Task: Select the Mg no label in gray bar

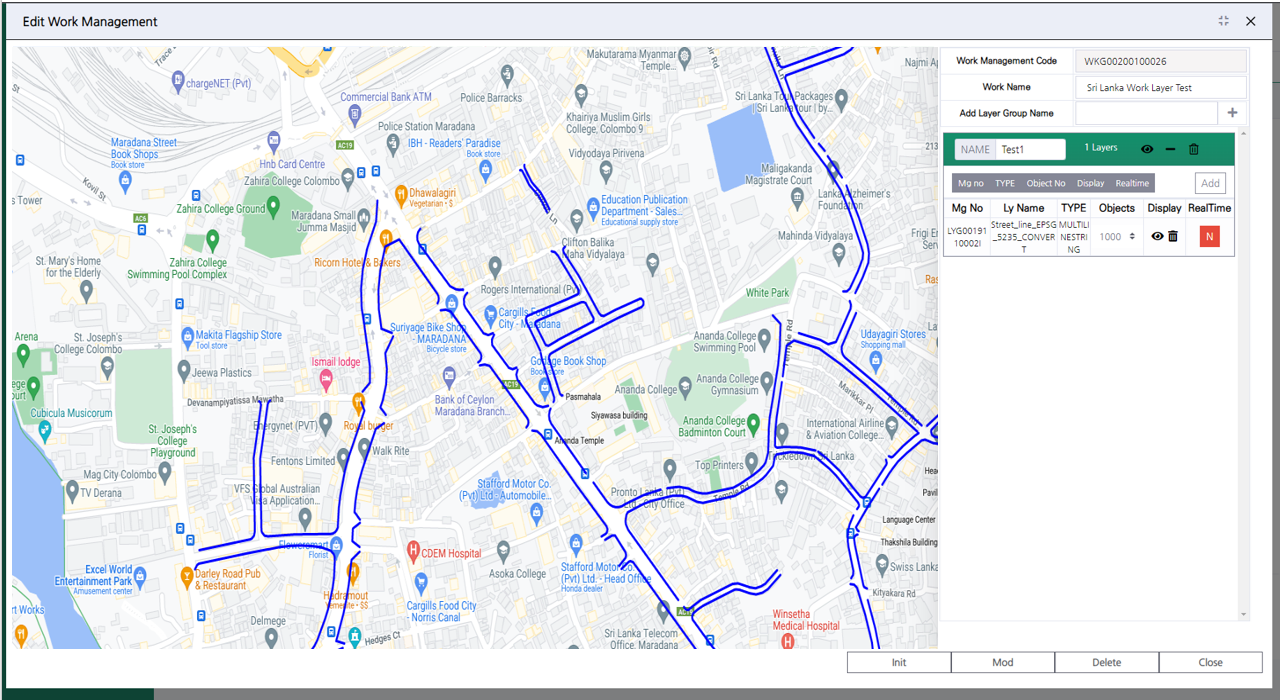Action: (x=971, y=183)
